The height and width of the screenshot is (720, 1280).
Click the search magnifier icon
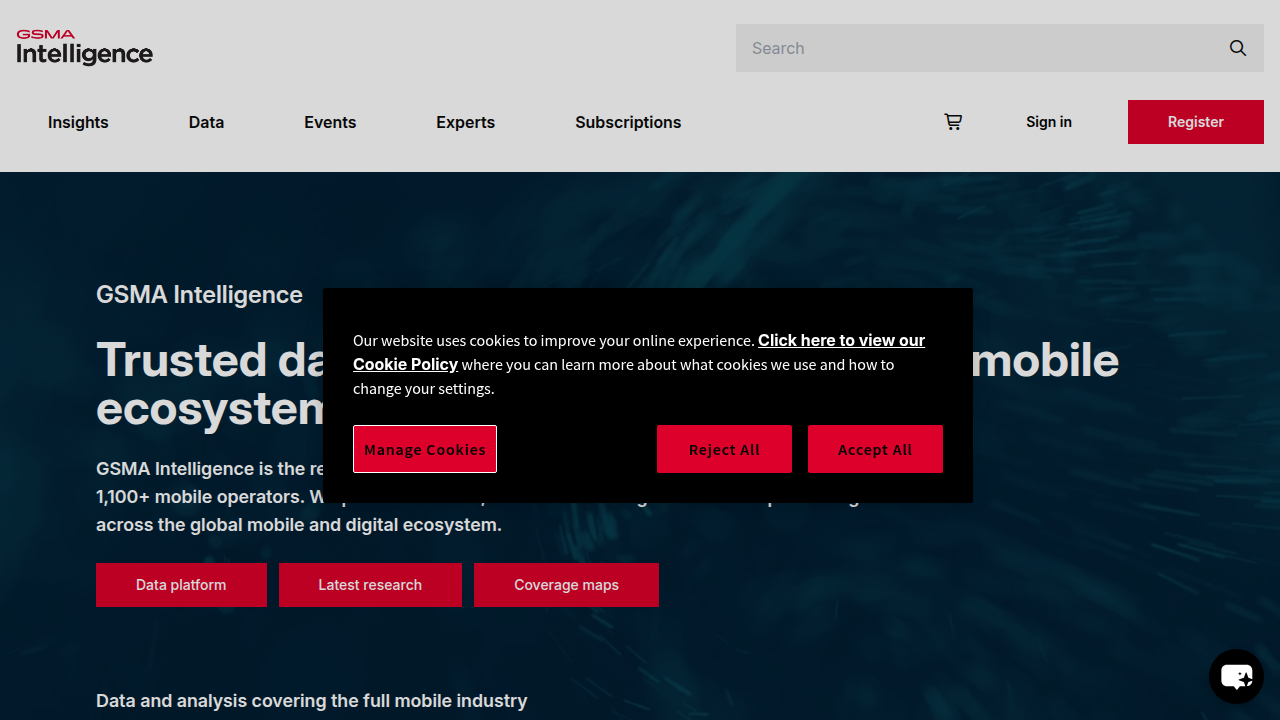[1238, 48]
